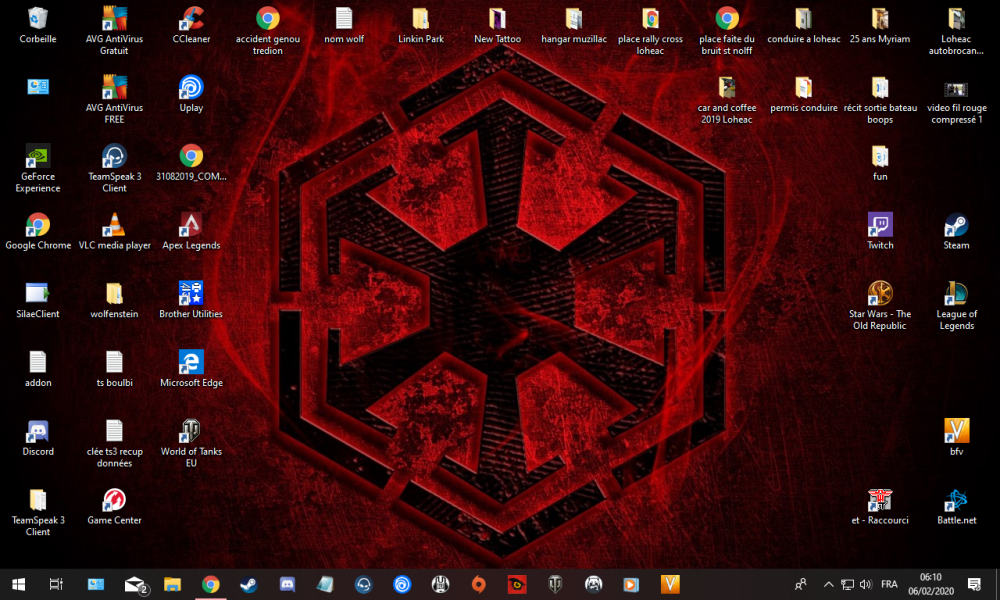Open the People icon in system tray
1000x600 pixels.
pos(800,584)
